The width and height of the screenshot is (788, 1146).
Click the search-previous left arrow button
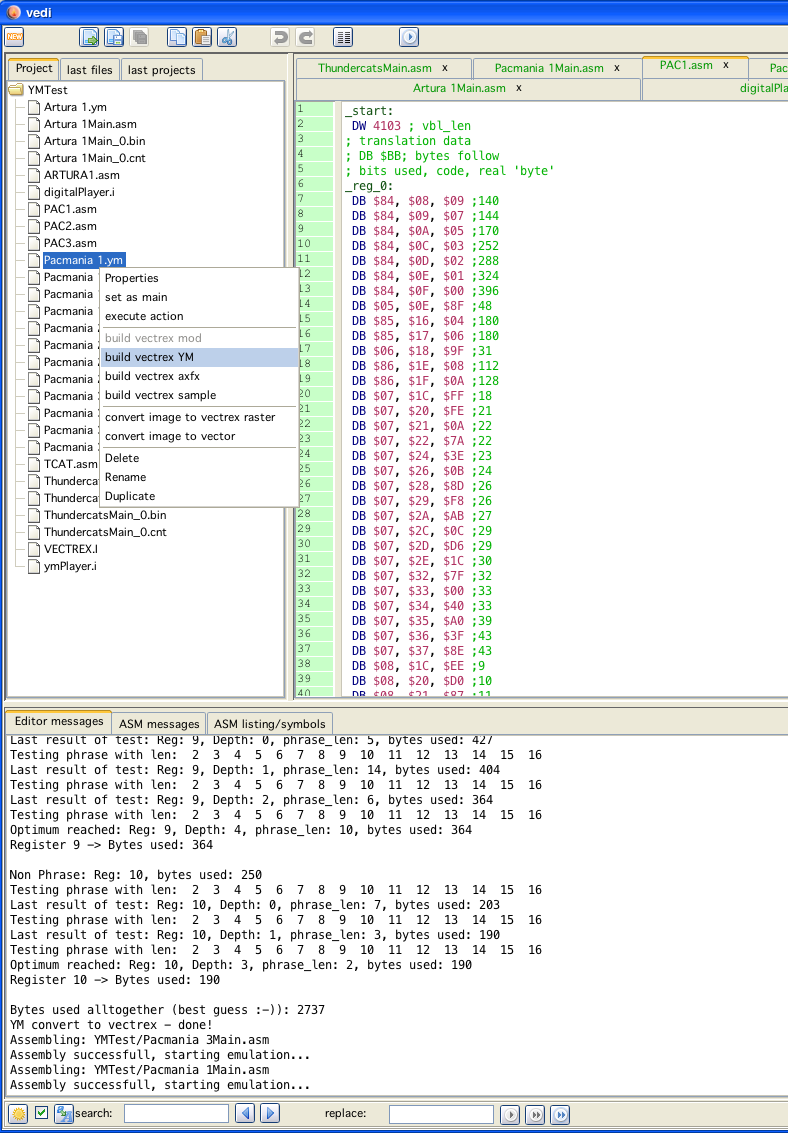[x=244, y=1113]
